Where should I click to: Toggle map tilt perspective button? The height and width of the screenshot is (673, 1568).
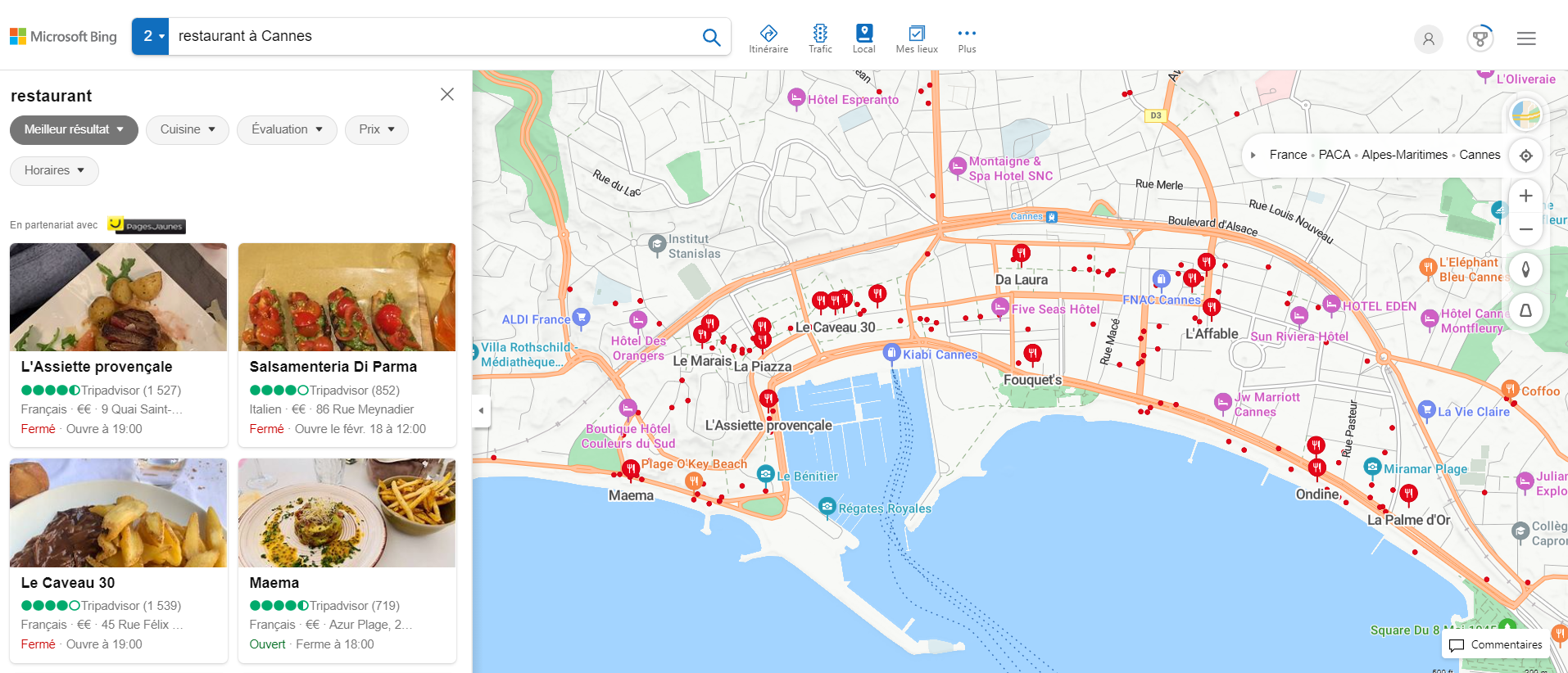tap(1525, 310)
